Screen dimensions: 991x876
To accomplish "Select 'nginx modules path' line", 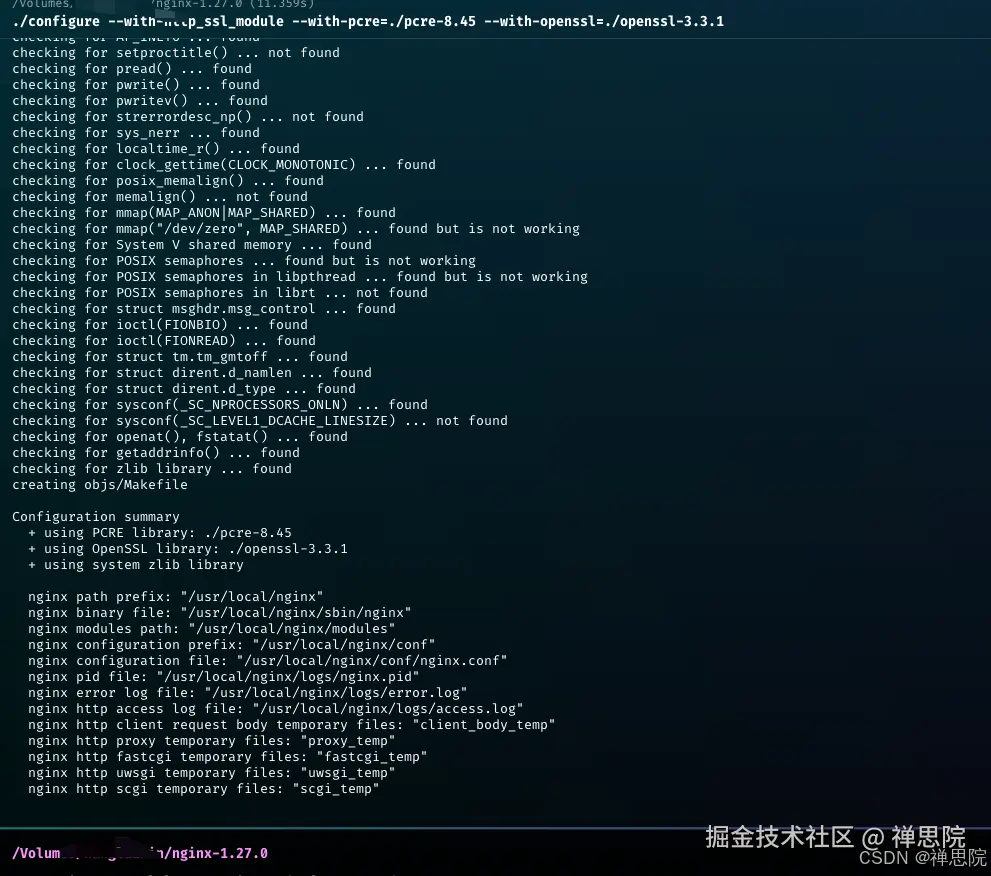I will coord(212,629).
